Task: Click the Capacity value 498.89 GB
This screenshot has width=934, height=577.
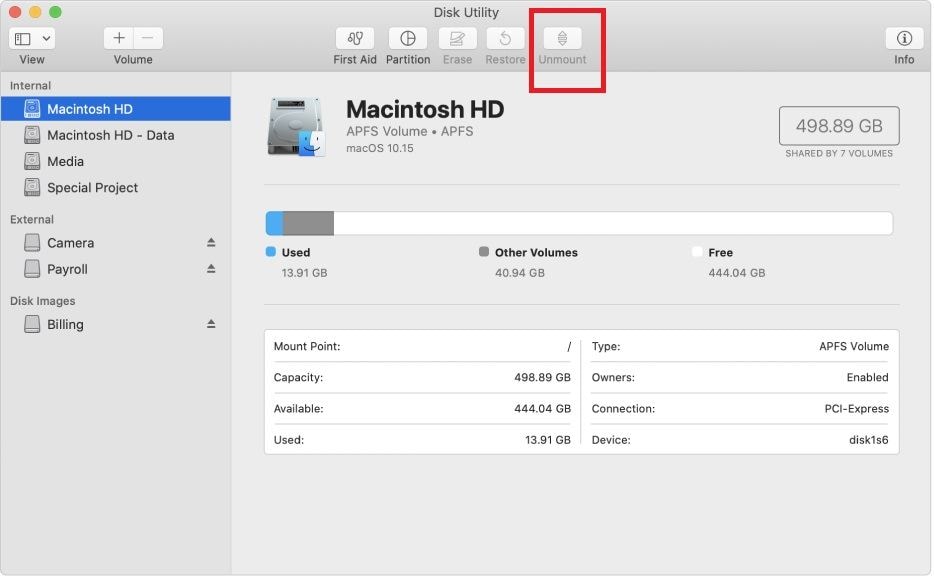Action: click(x=543, y=378)
